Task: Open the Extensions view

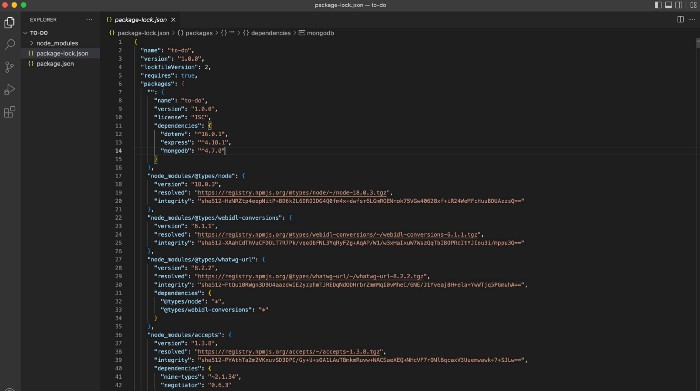Action: (9, 112)
